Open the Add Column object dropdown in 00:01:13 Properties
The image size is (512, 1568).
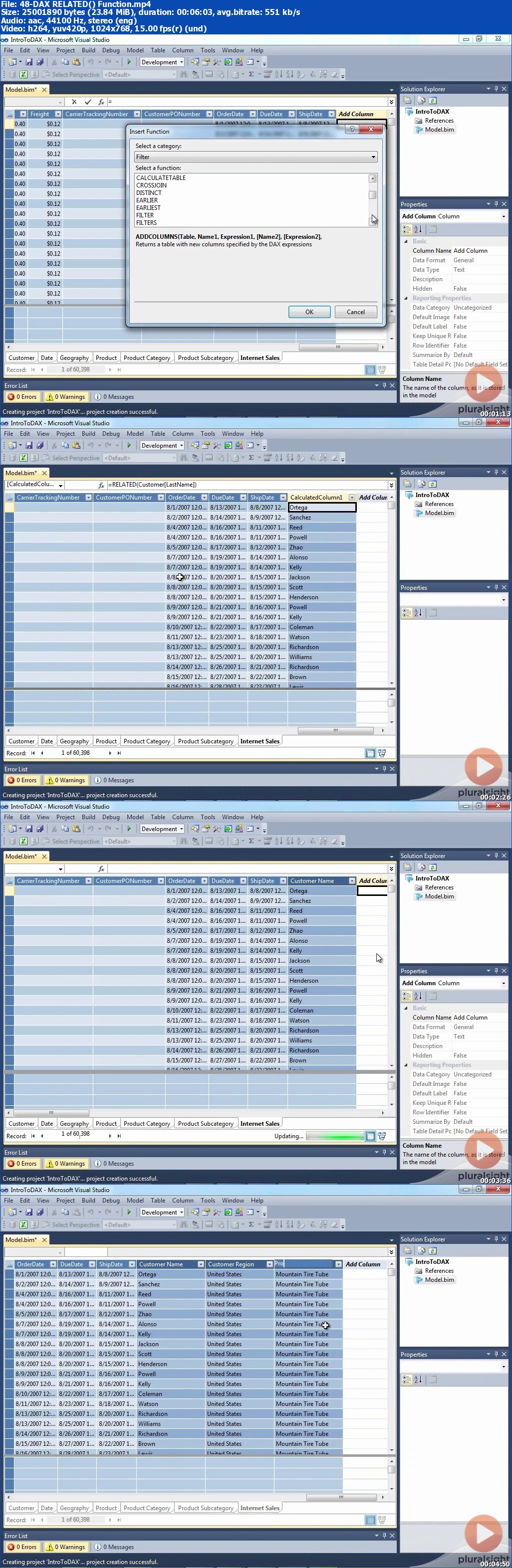point(504,217)
